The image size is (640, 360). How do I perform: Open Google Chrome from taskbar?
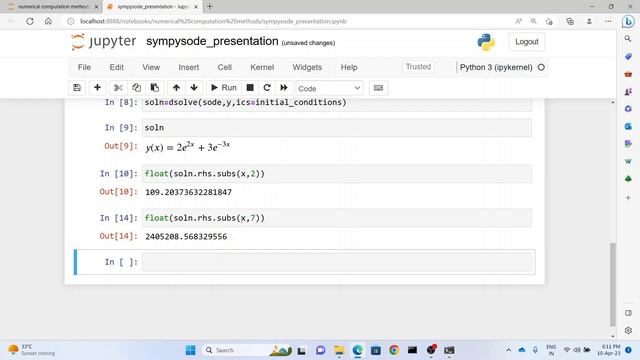(x=394, y=350)
